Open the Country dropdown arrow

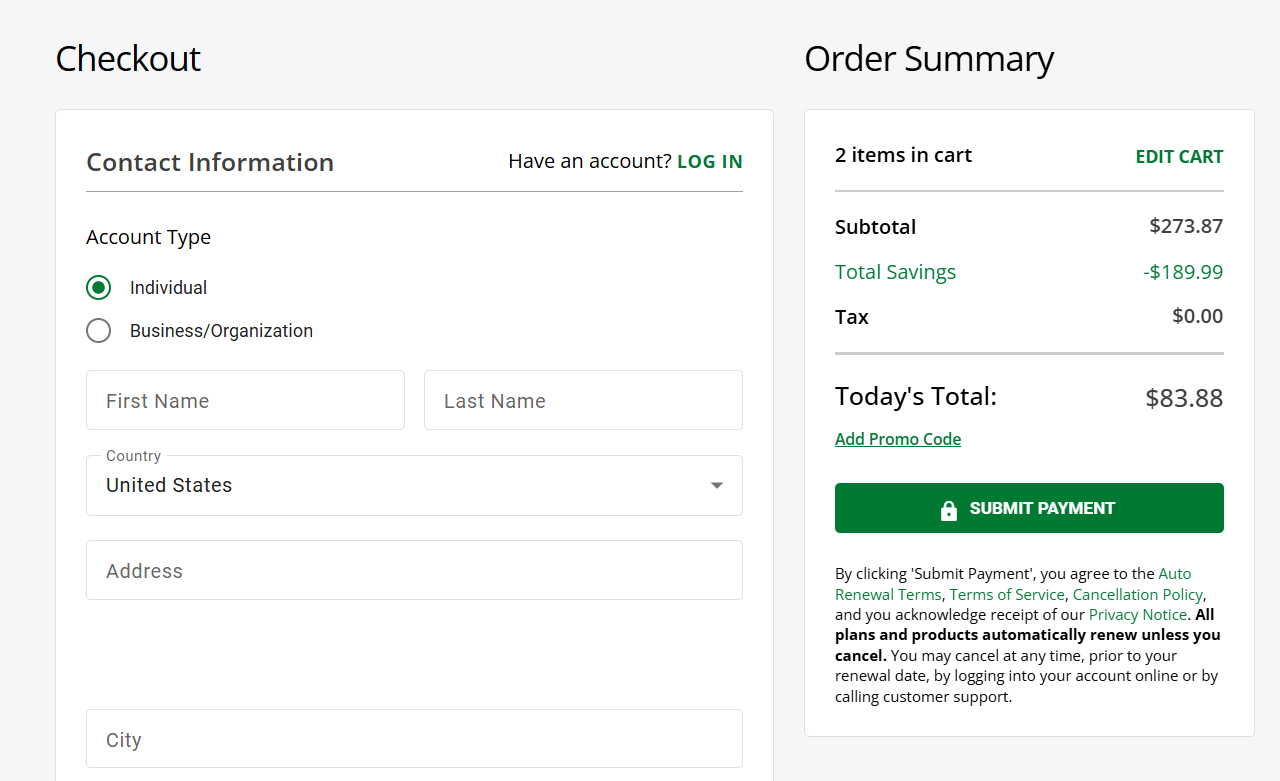[x=716, y=486]
